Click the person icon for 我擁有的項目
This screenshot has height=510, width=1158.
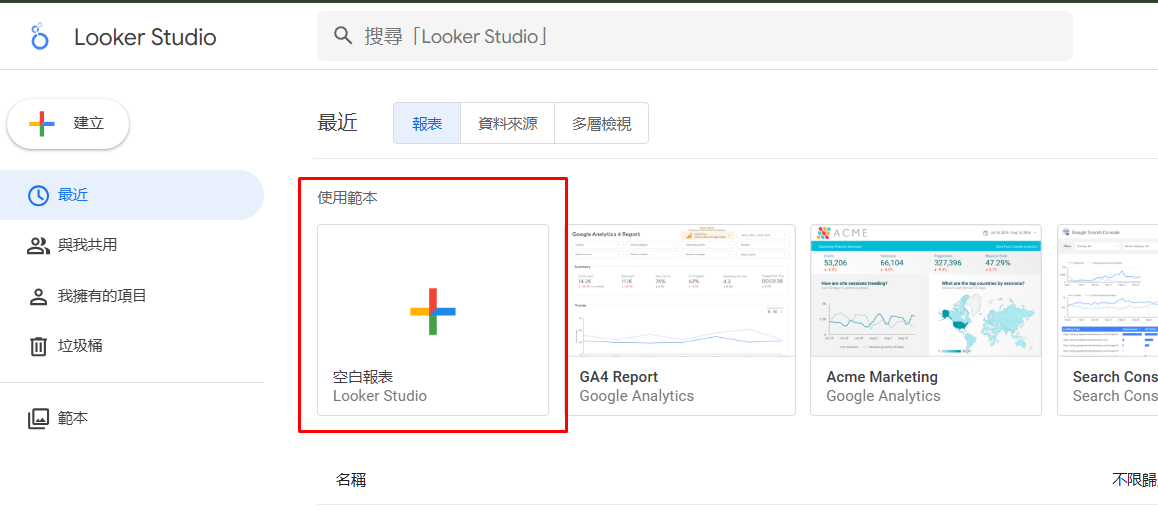pos(38,296)
